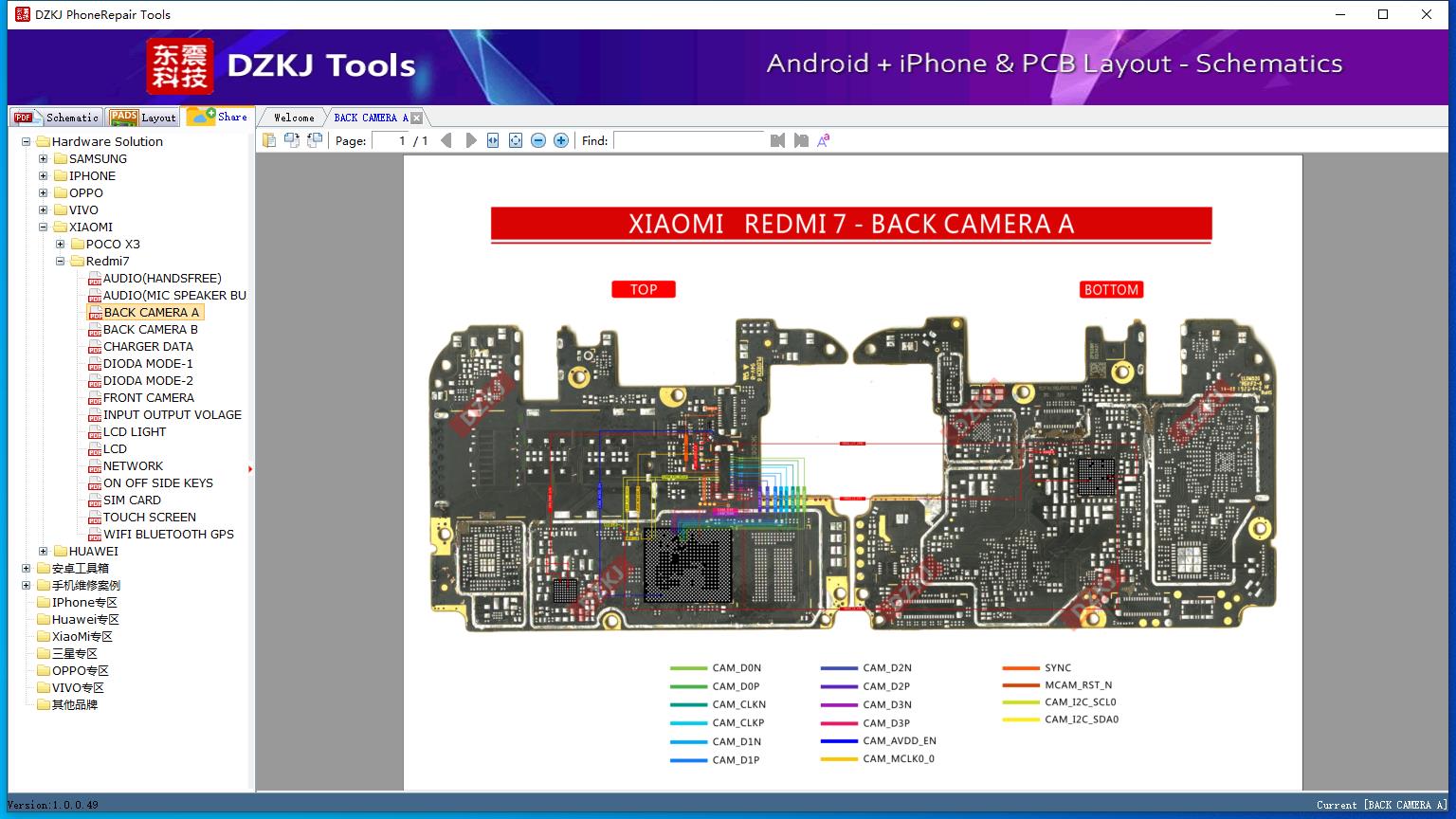Click the BOTTOM label on board diagram
The height and width of the screenshot is (819, 1456).
(x=1111, y=289)
